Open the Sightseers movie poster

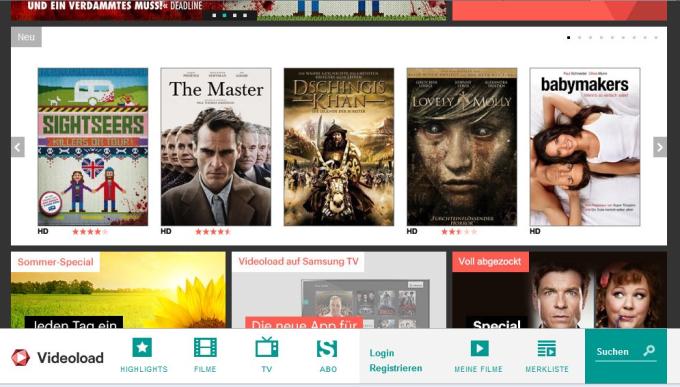point(93,147)
